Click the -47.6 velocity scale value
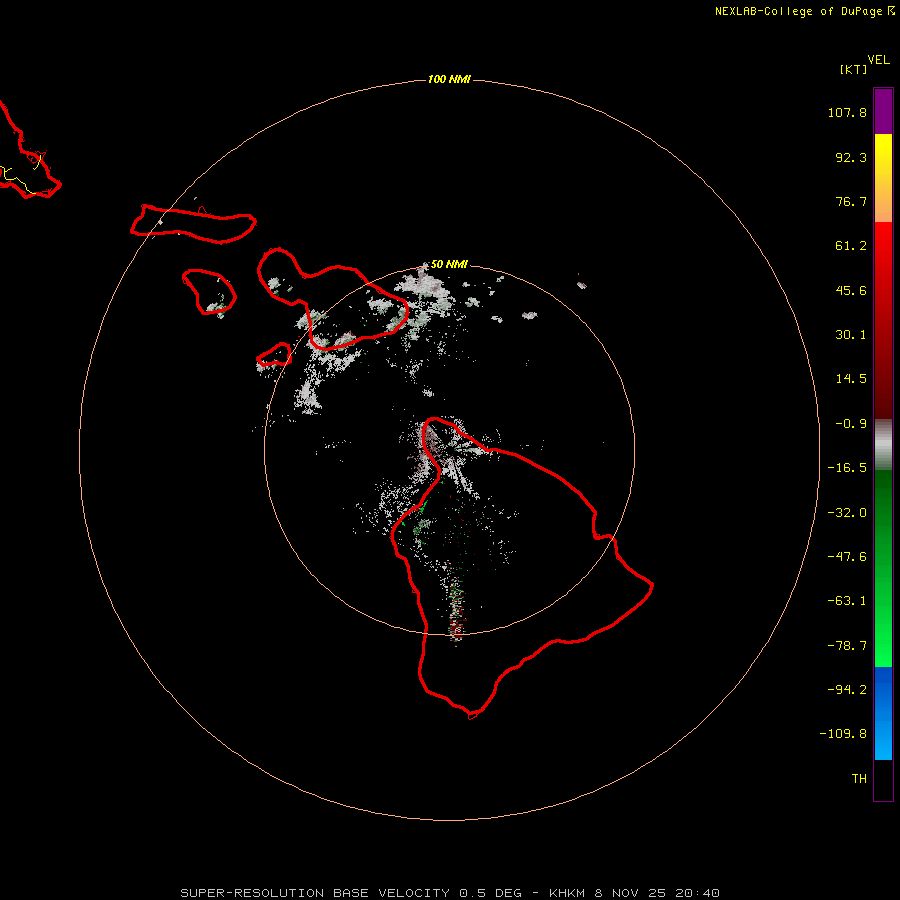This screenshot has height=900, width=900. pos(847,557)
